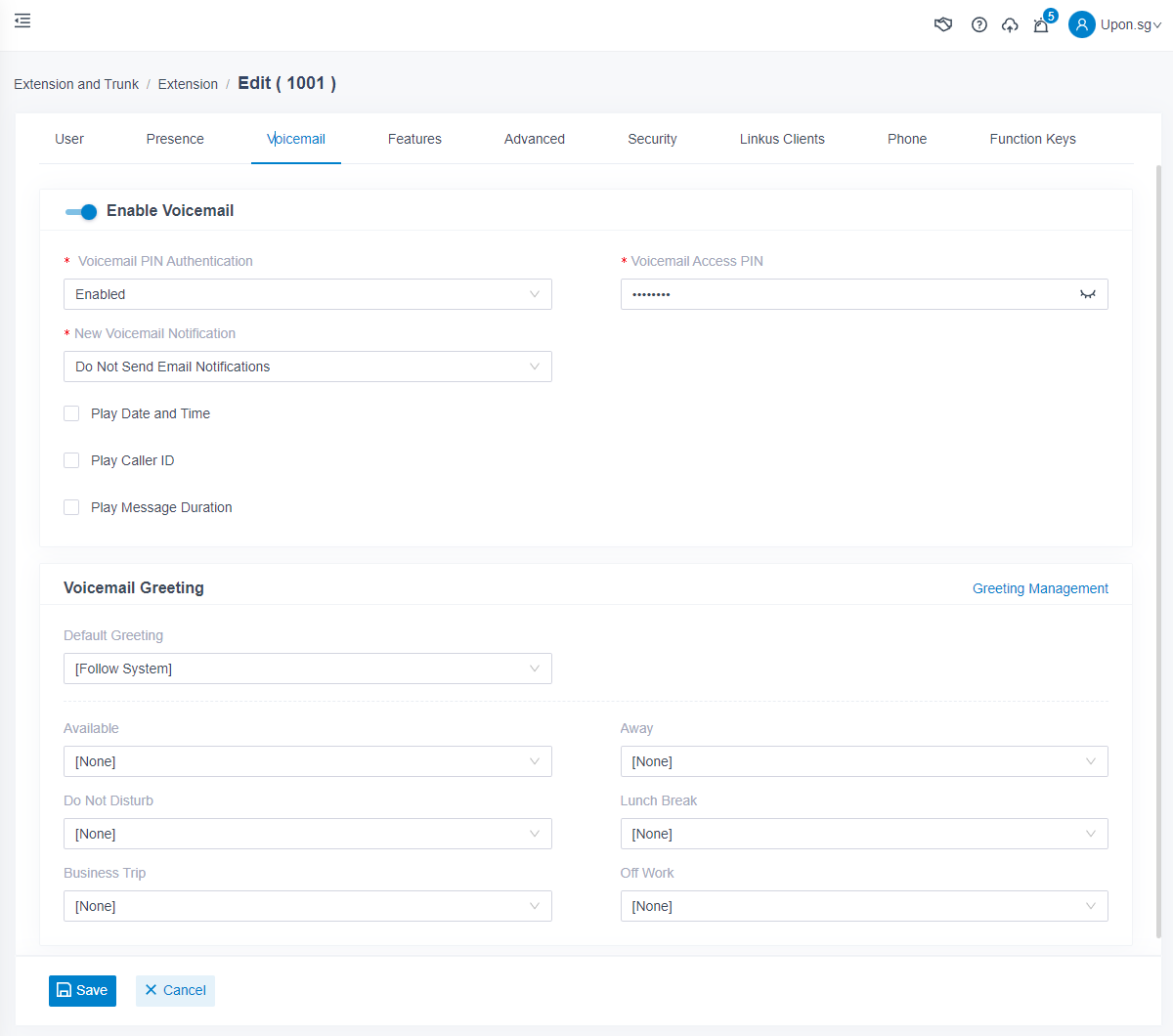The height and width of the screenshot is (1036, 1173).
Task: Expand the Lunch Break greeting dropdown
Action: click(863, 834)
